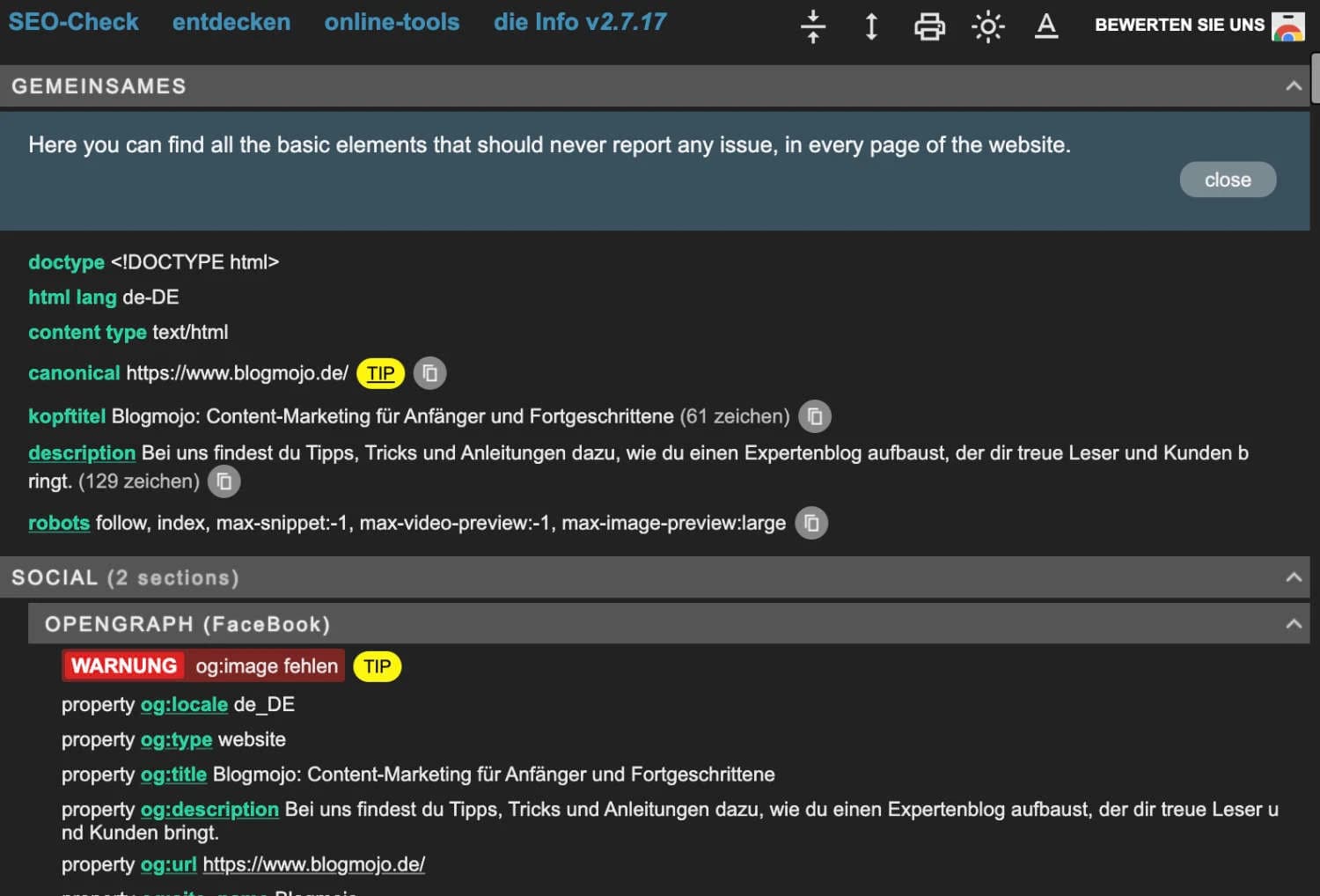Open the print report icon

(x=929, y=26)
